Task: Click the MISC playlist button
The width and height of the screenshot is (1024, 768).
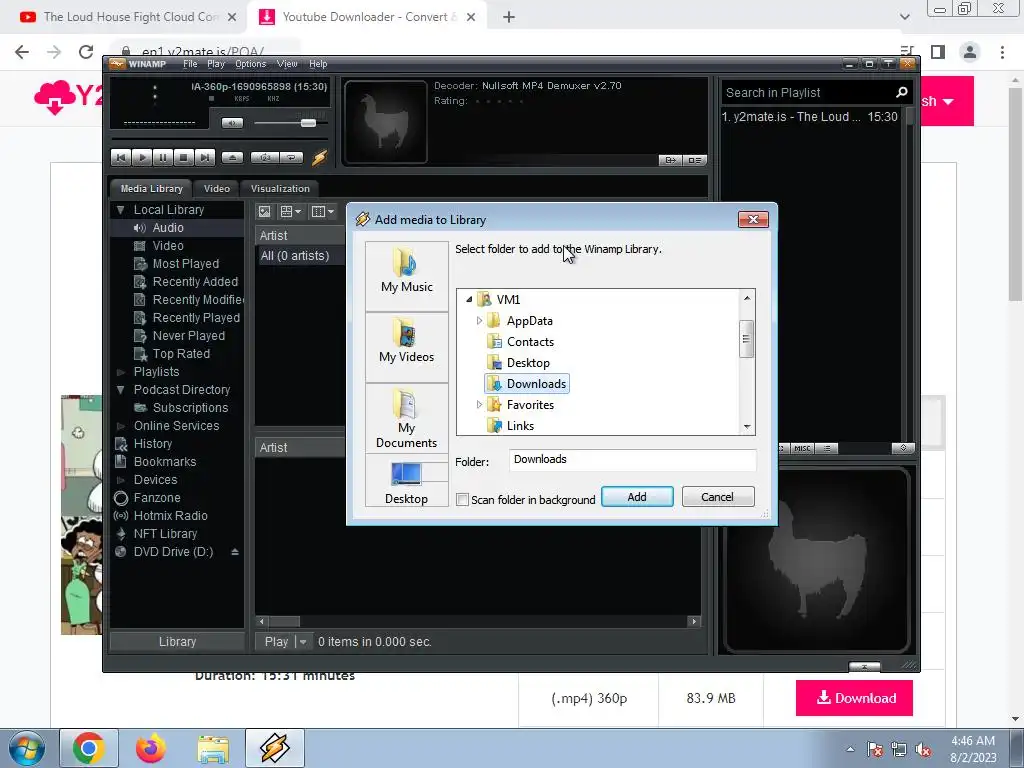Action: click(802, 448)
